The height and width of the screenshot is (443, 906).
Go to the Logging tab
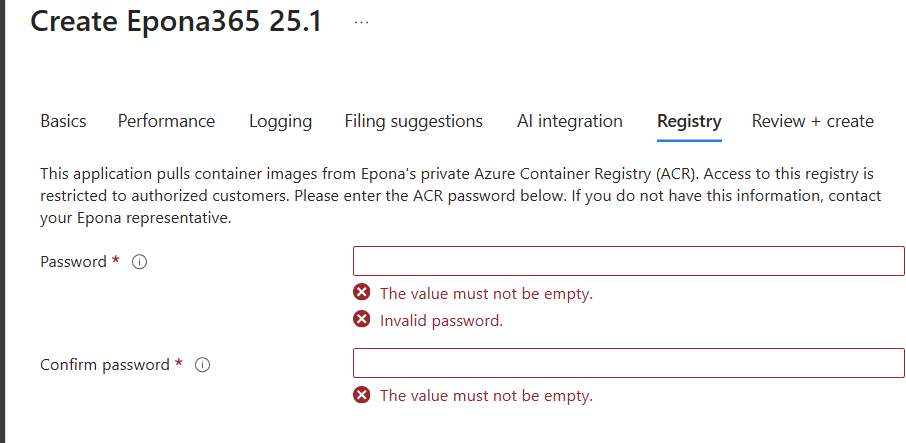(280, 121)
